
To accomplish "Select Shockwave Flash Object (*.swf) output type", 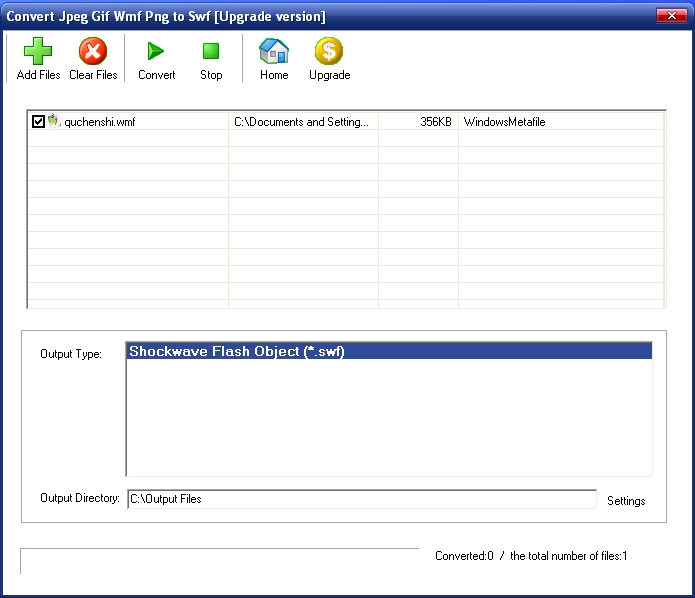I will [389, 351].
